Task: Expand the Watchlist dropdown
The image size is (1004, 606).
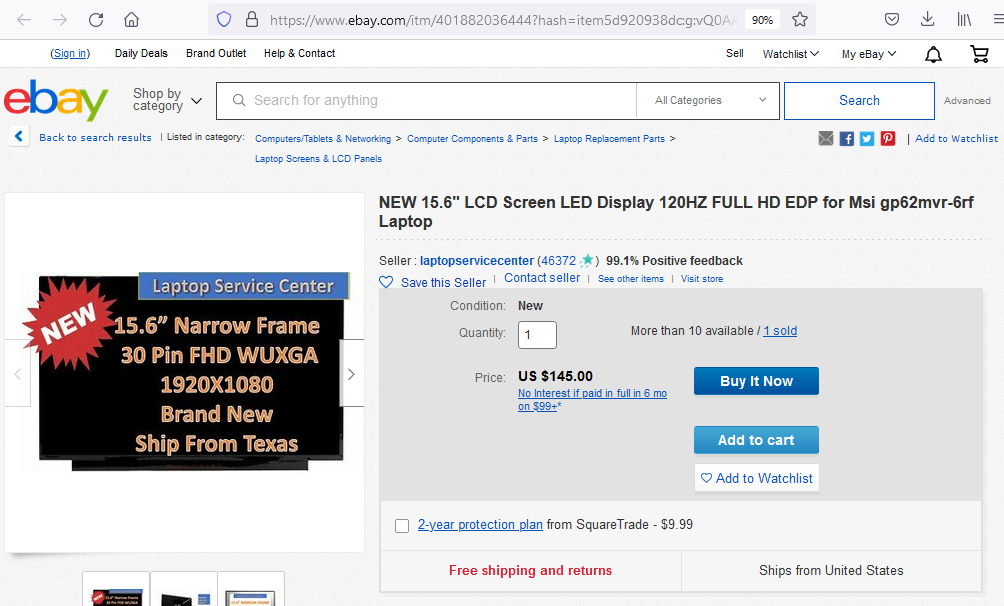Action: coord(791,54)
